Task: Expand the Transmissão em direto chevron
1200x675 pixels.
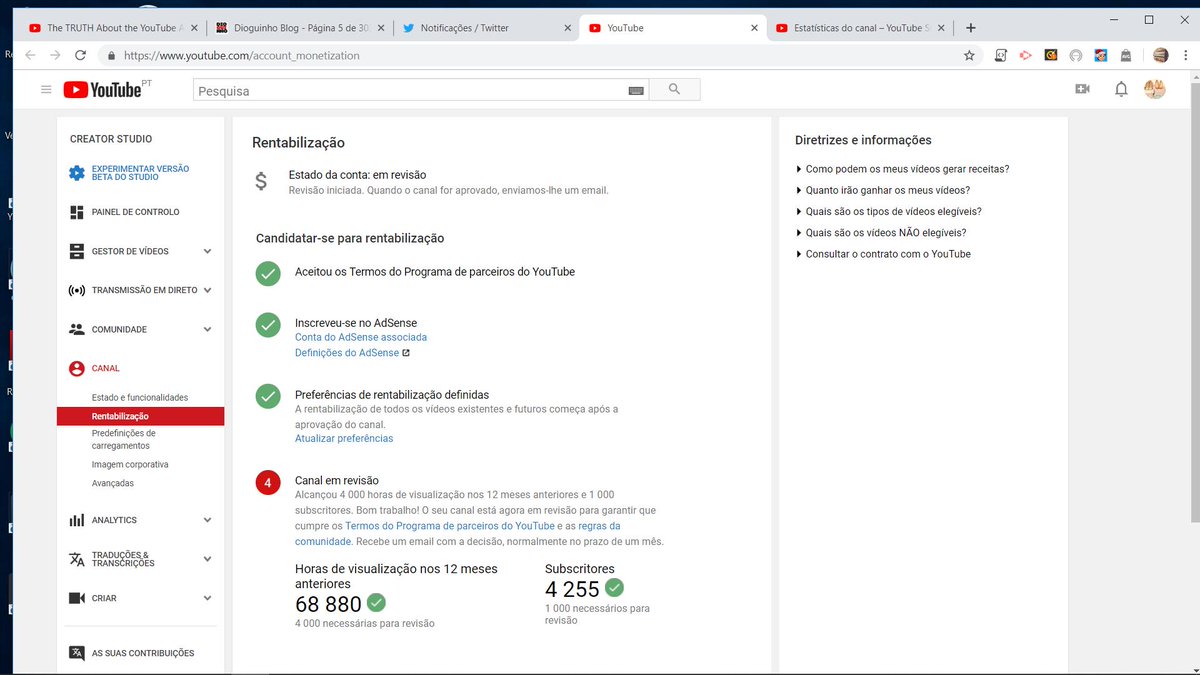Action: [207, 290]
